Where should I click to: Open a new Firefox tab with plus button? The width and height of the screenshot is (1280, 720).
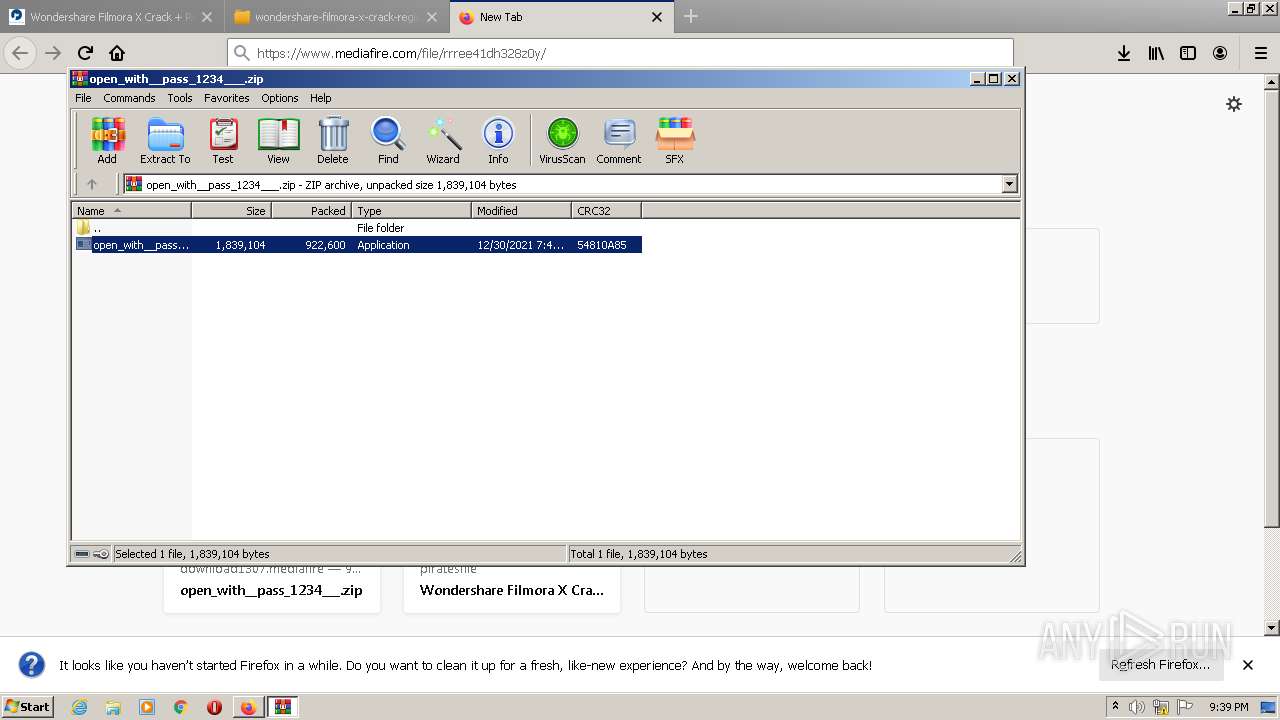tap(691, 16)
